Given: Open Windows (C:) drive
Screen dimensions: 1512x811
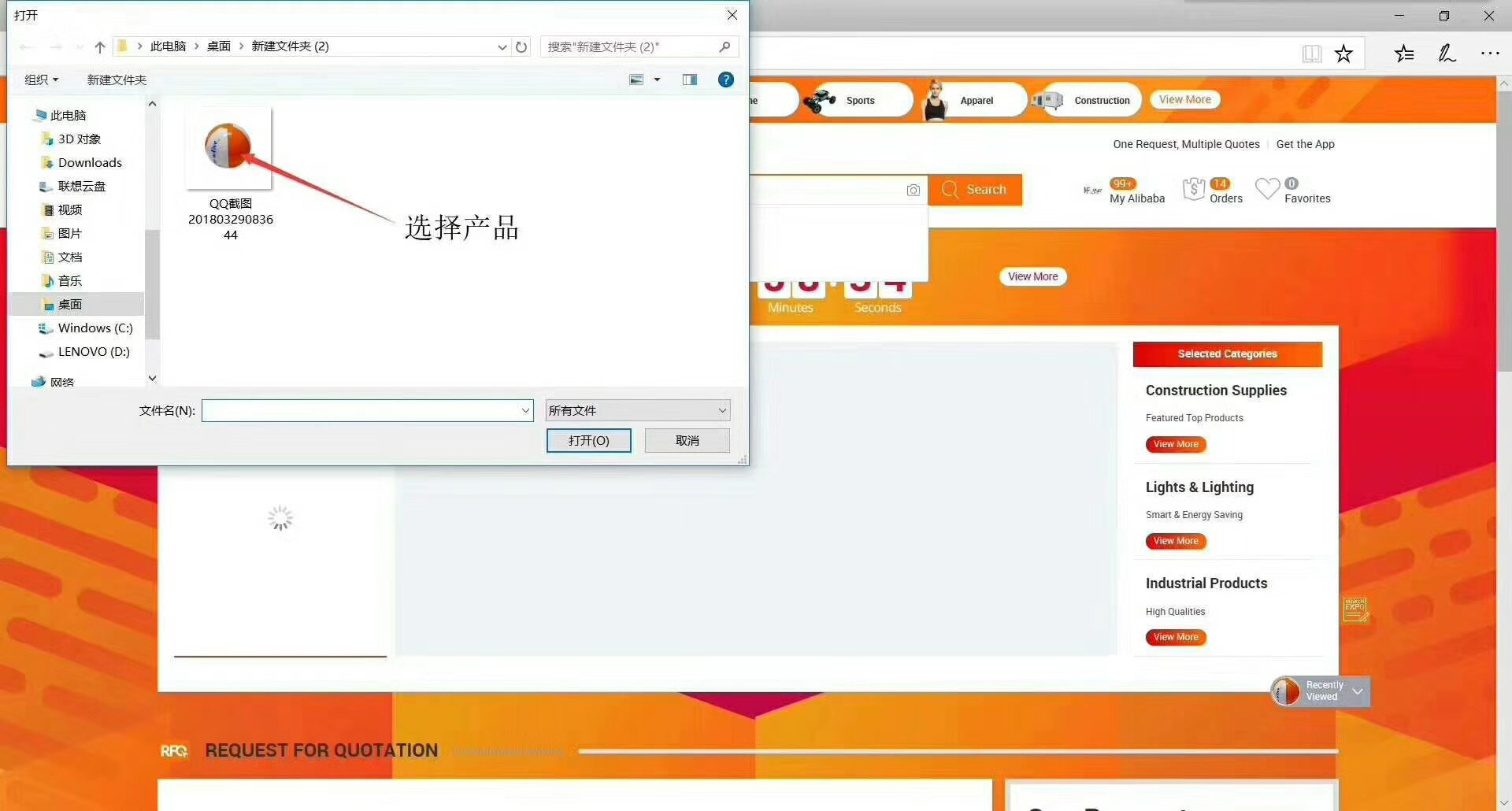Looking at the screenshot, I should 87,328.
